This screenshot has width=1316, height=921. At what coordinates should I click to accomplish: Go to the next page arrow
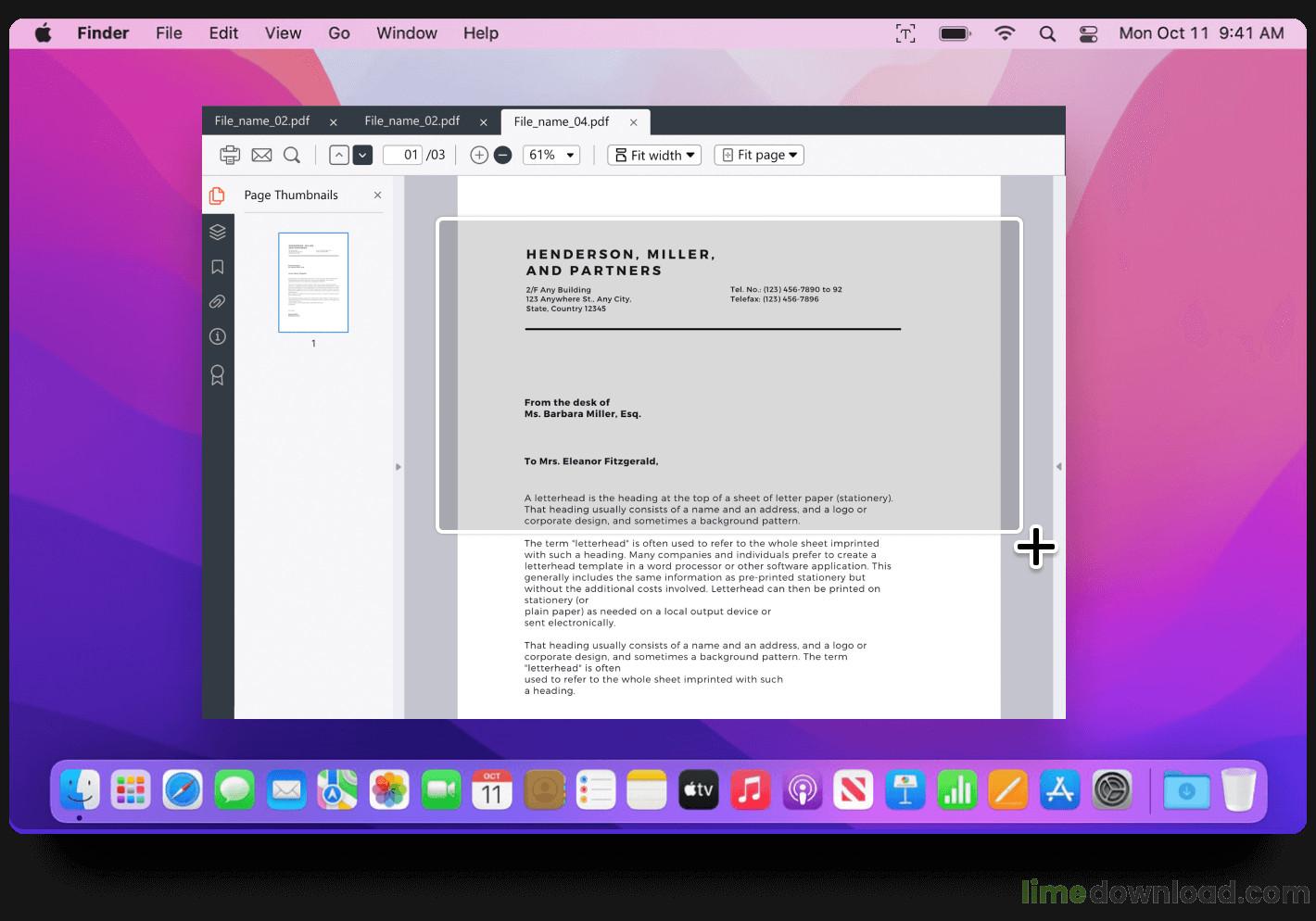tap(363, 155)
